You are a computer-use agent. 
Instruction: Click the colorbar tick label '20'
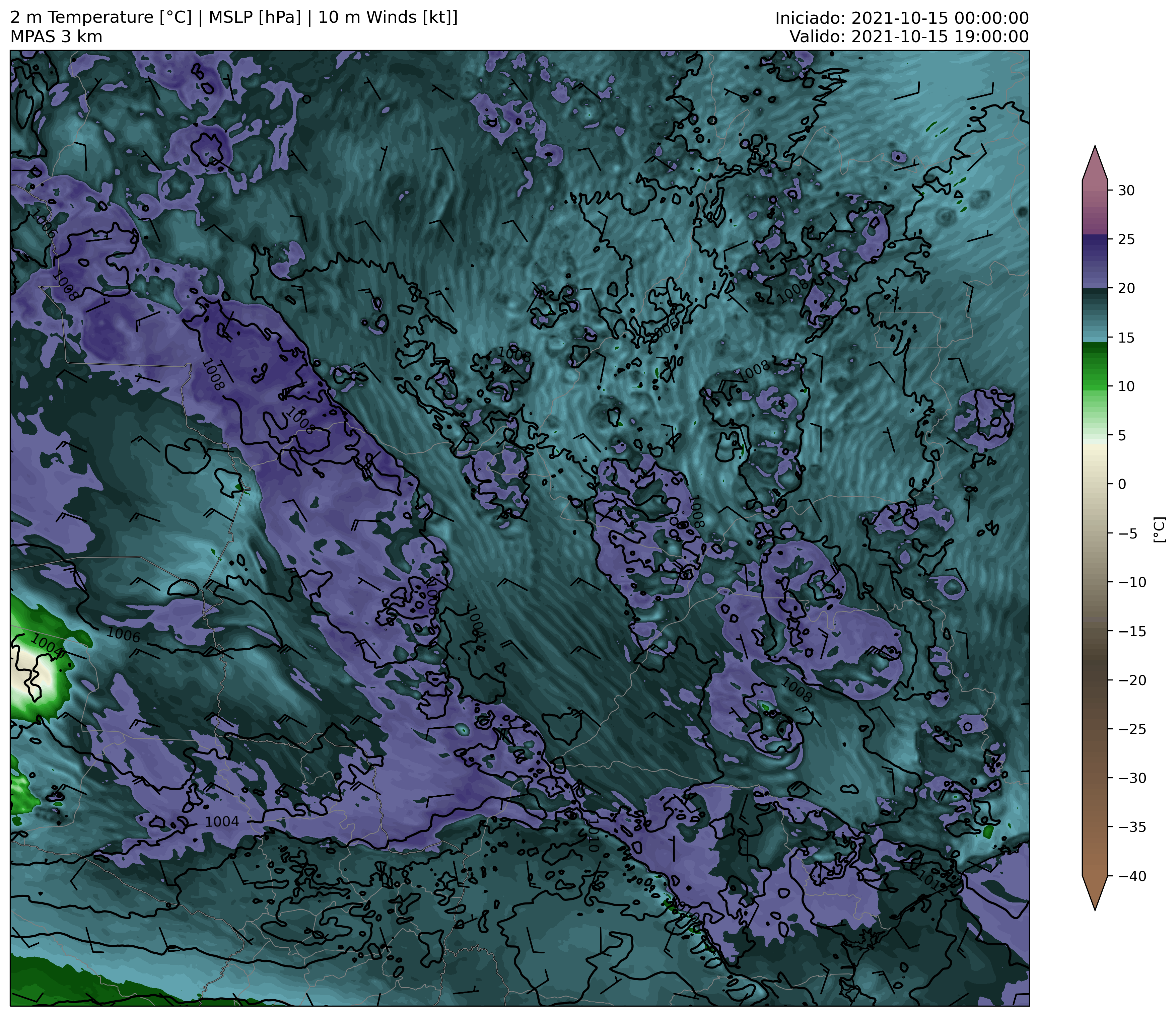(1127, 288)
